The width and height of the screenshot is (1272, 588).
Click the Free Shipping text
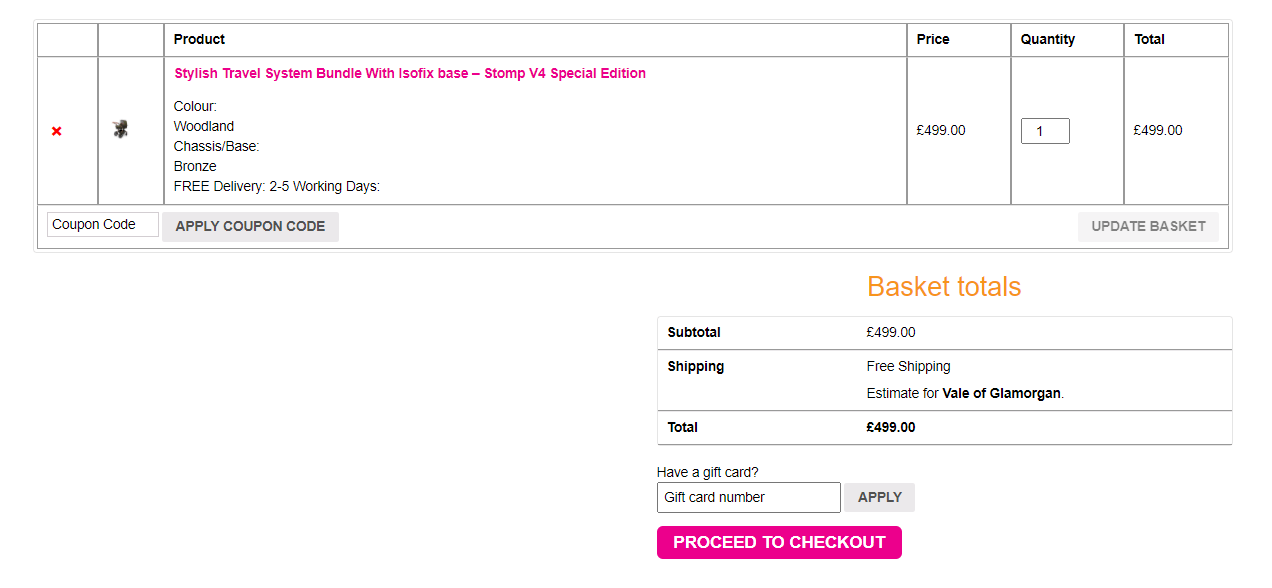click(908, 366)
